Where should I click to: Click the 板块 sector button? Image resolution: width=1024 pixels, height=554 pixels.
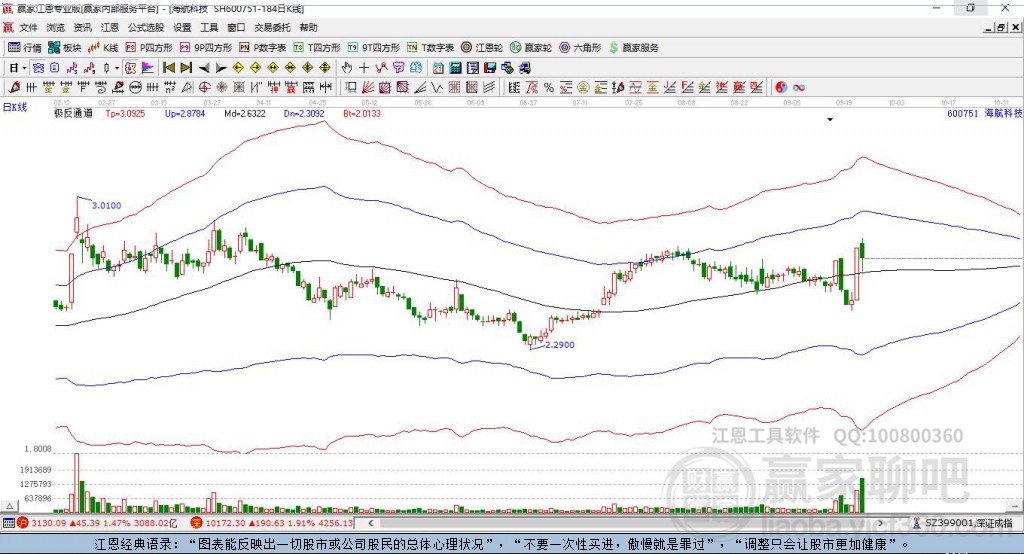click(65, 48)
